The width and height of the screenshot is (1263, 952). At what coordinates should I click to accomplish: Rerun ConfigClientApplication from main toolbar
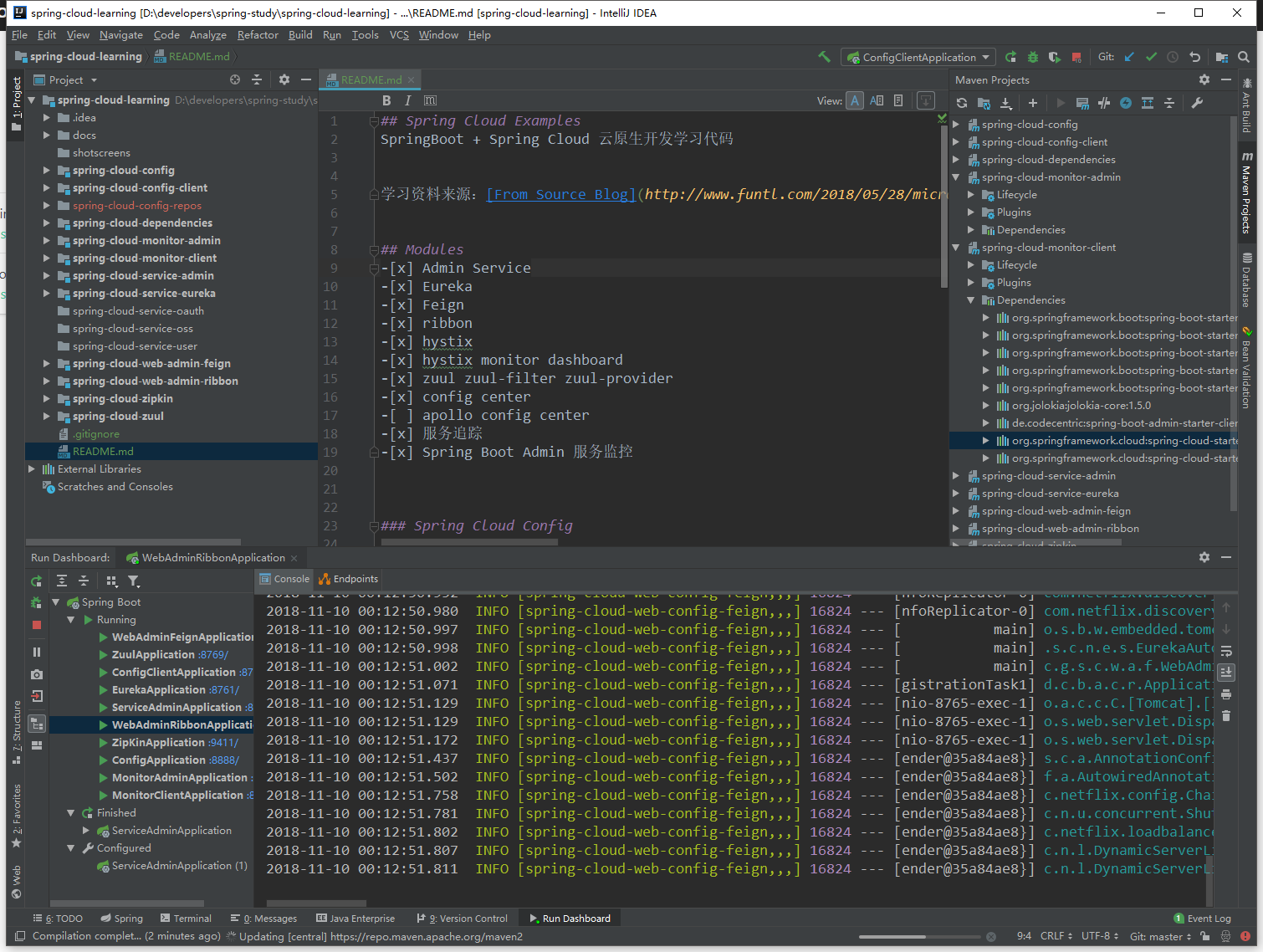pos(1010,57)
